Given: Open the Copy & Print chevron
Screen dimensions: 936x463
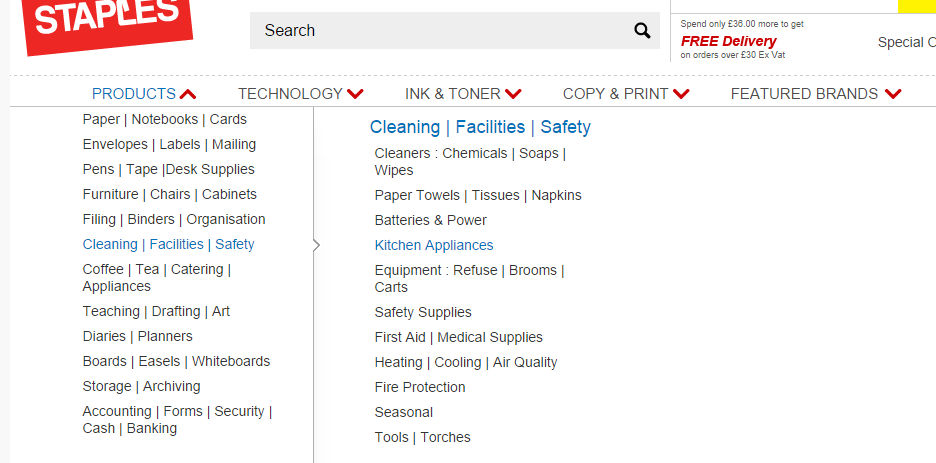Looking at the screenshot, I should tap(681, 94).
